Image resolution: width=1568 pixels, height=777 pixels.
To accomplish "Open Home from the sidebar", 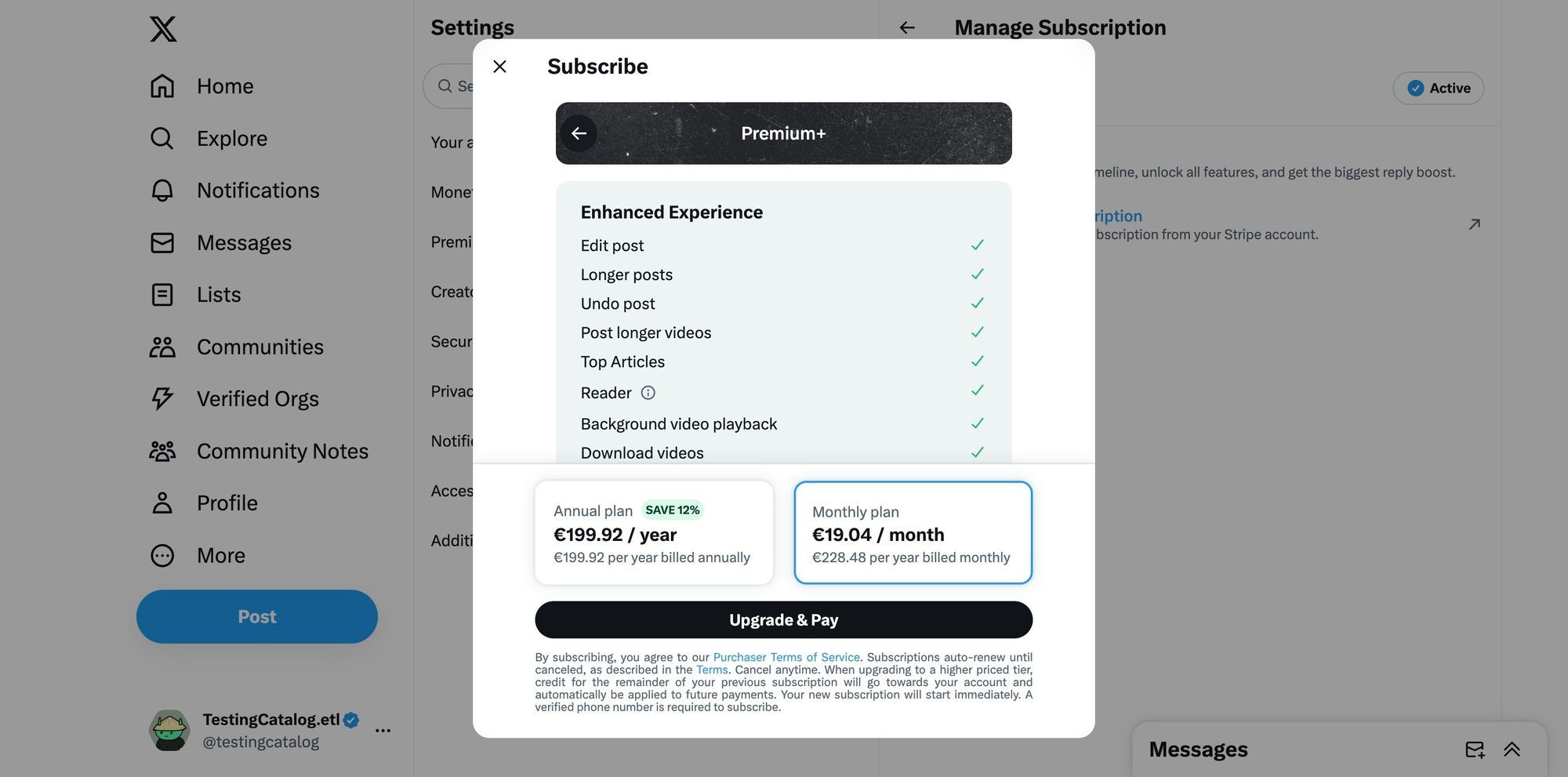I will [224, 85].
